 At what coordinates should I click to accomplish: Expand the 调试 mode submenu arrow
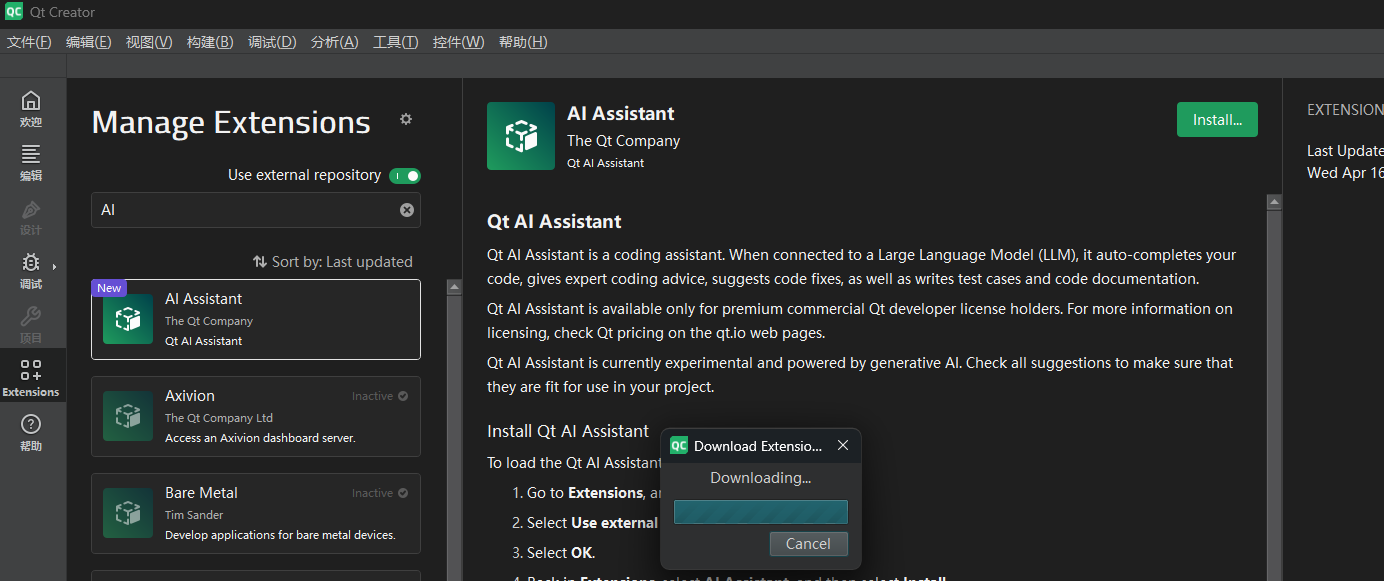click(x=54, y=266)
